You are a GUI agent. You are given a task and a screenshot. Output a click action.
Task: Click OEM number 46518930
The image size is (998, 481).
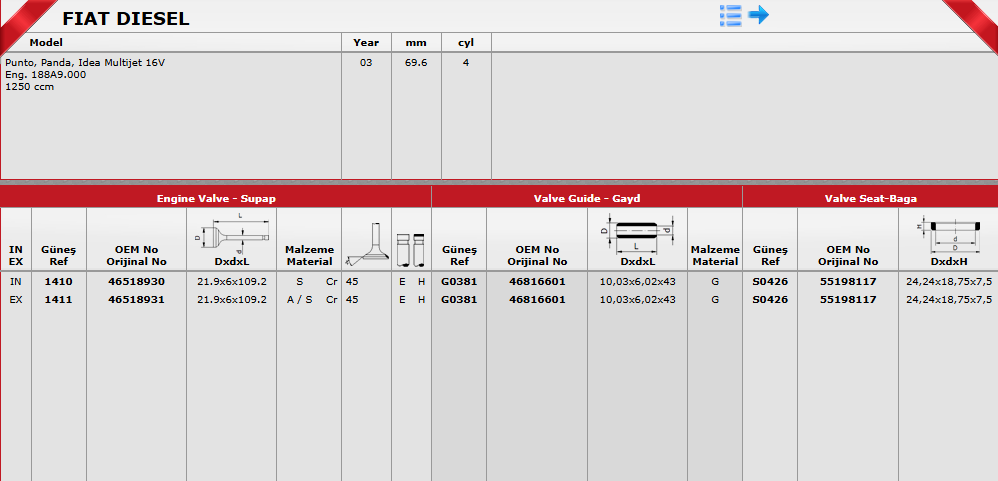[137, 282]
